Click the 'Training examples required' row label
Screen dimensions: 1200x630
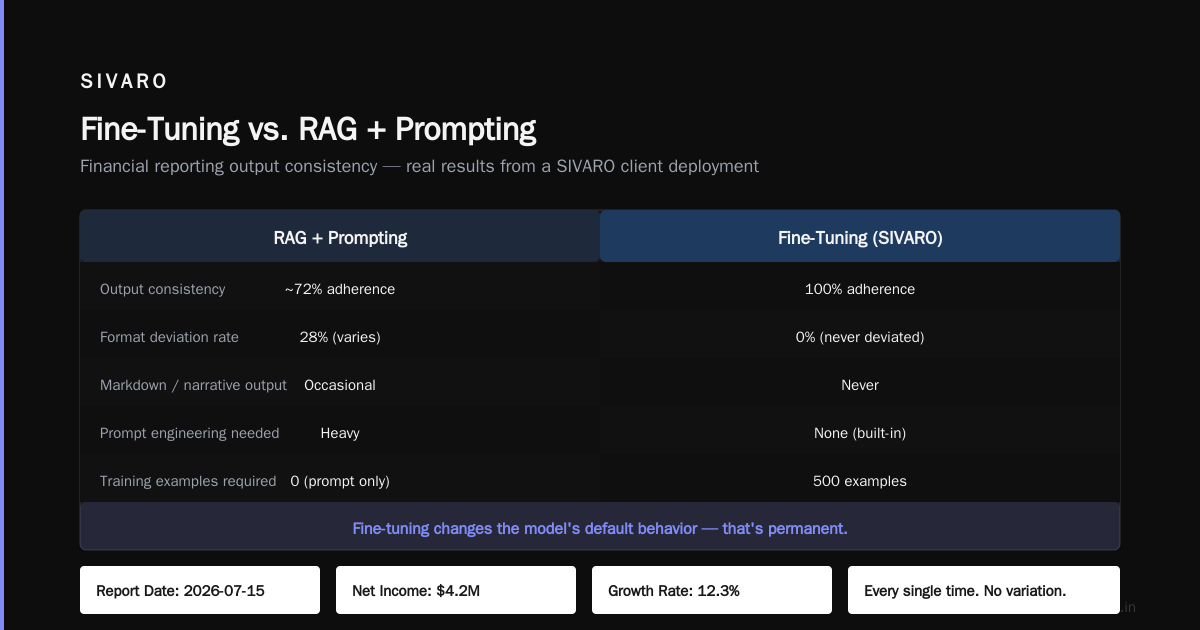[188, 481]
